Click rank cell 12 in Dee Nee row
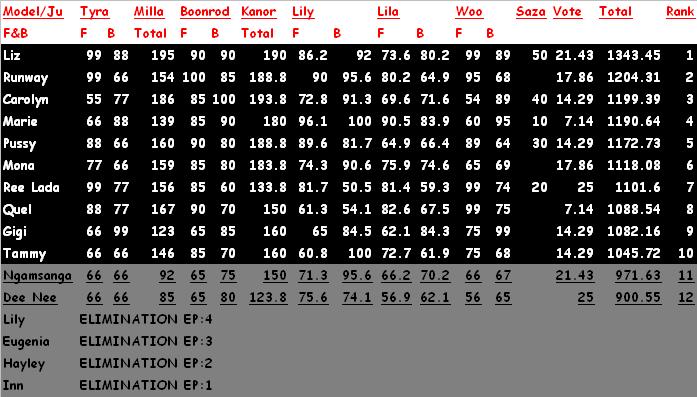 [x=685, y=297]
